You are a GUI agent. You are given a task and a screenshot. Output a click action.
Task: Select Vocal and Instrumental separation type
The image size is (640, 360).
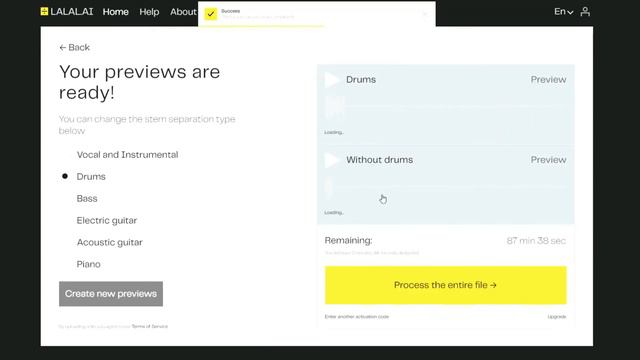127,155
